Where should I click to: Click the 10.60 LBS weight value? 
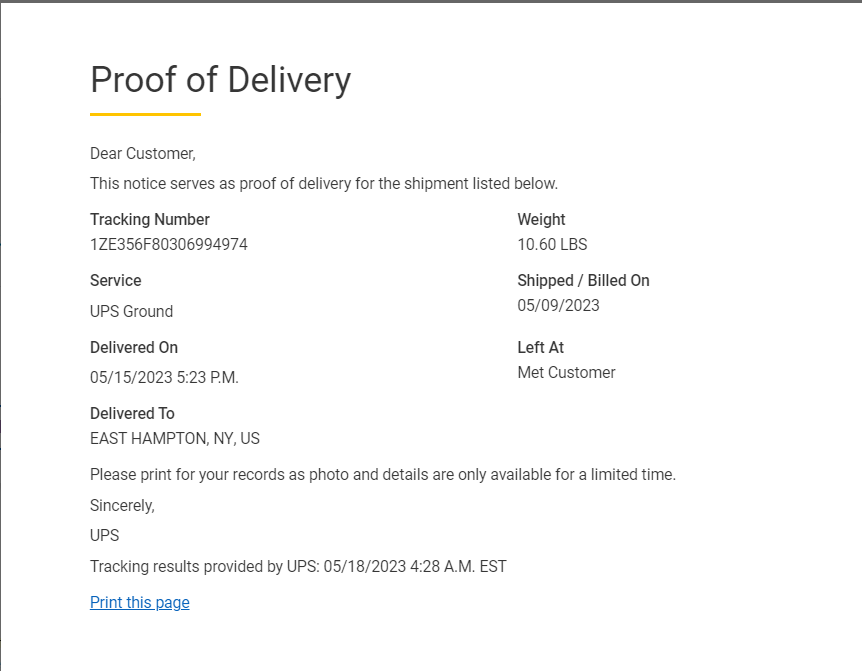point(552,244)
